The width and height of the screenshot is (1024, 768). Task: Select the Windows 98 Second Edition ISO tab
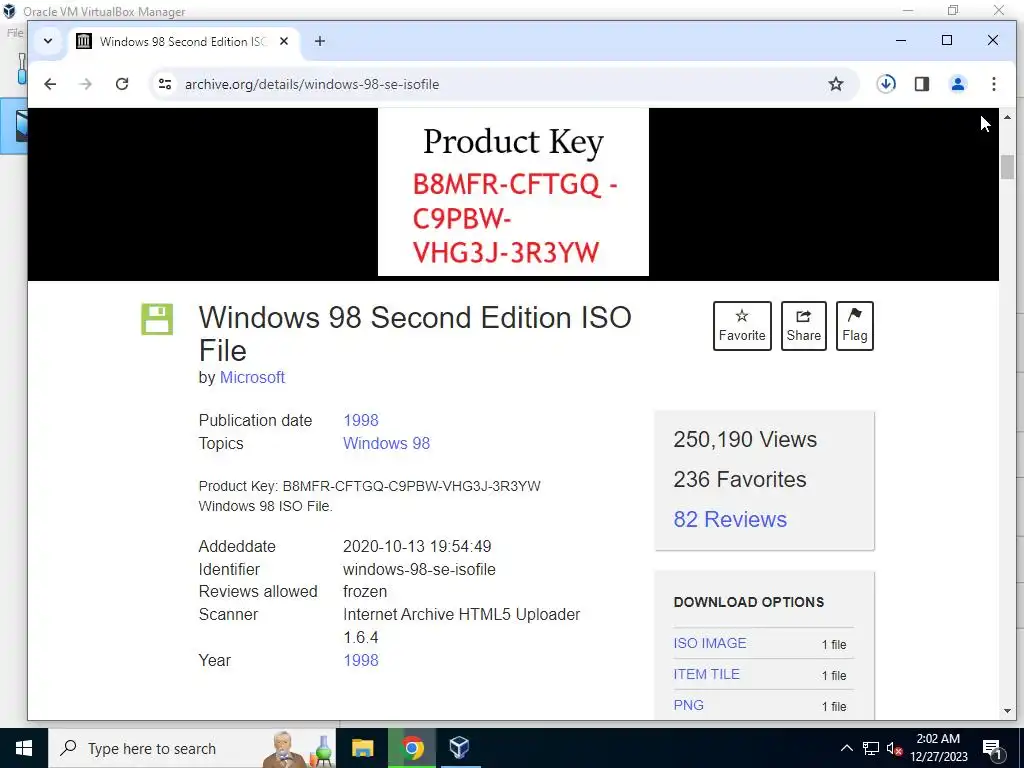pyautogui.click(x=182, y=41)
